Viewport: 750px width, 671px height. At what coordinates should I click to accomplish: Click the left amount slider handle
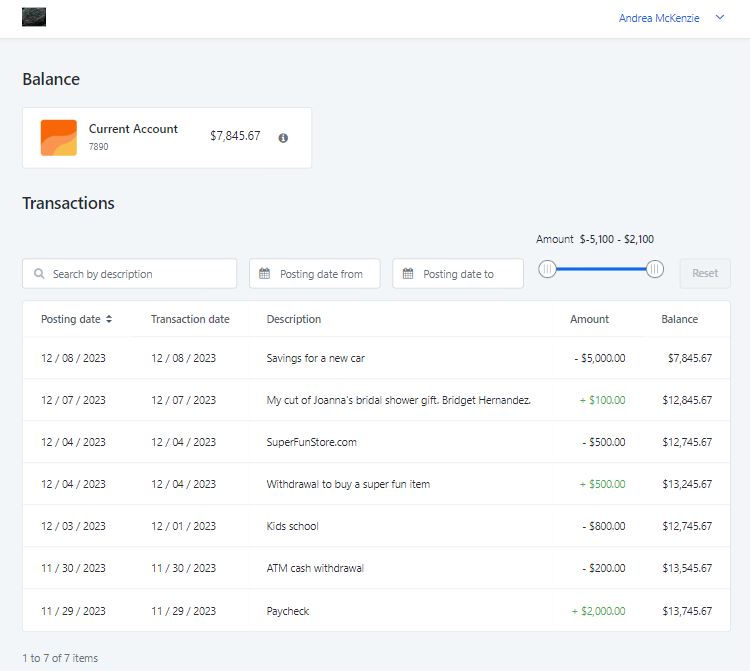(547, 269)
